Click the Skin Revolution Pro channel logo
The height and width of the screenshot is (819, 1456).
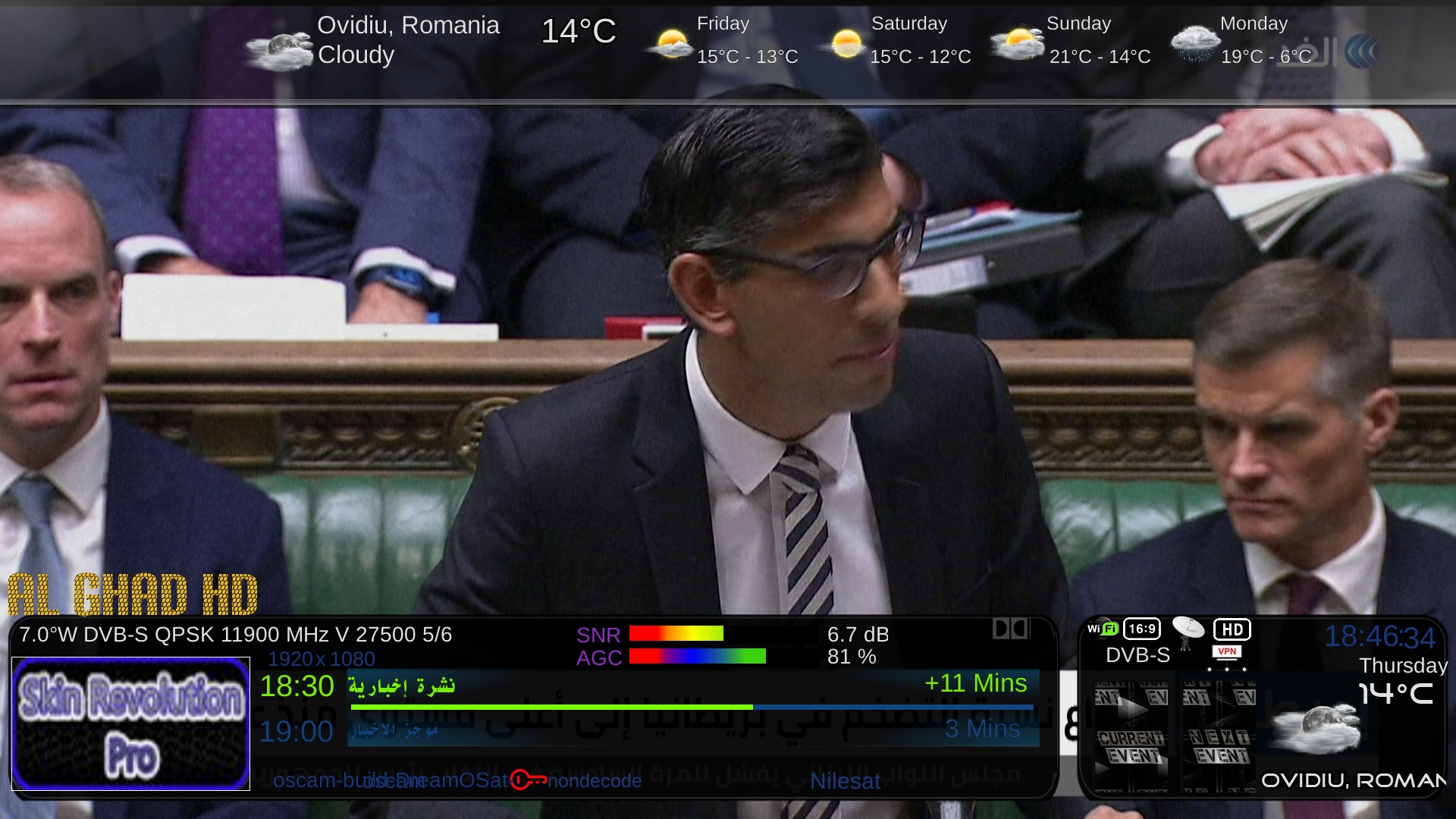131,724
